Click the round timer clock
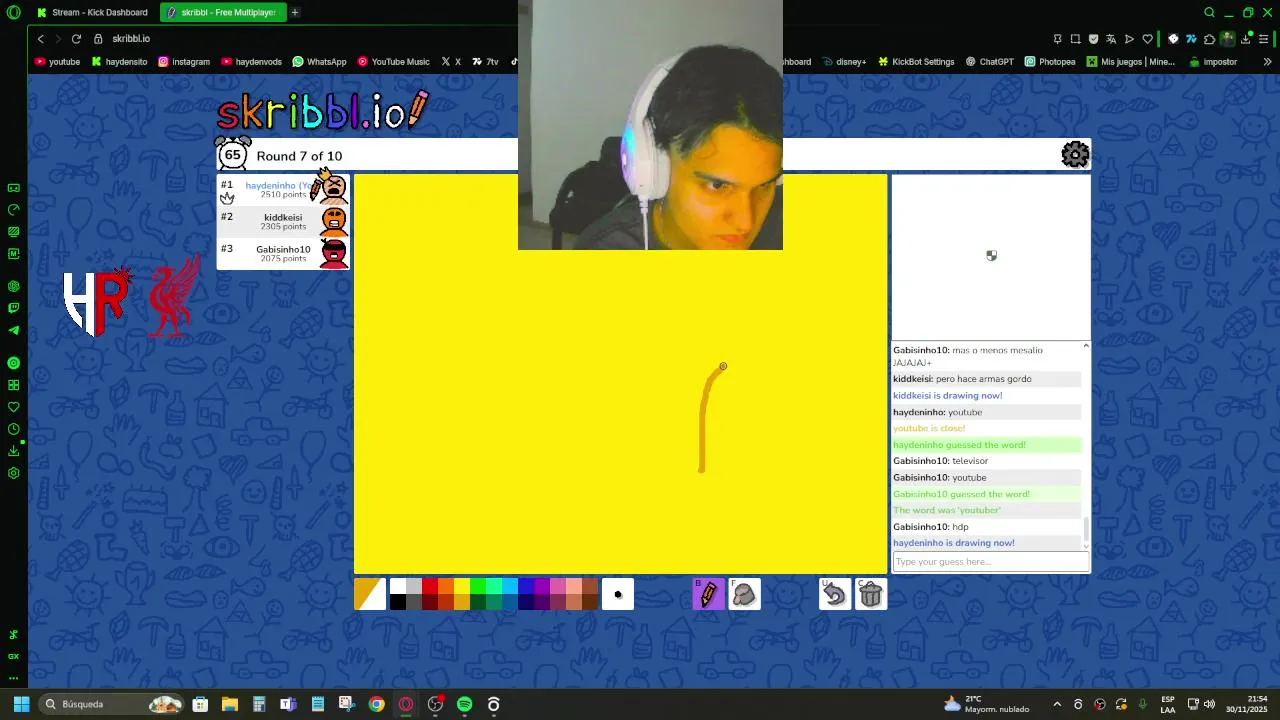This screenshot has width=1280, height=720. (x=233, y=154)
